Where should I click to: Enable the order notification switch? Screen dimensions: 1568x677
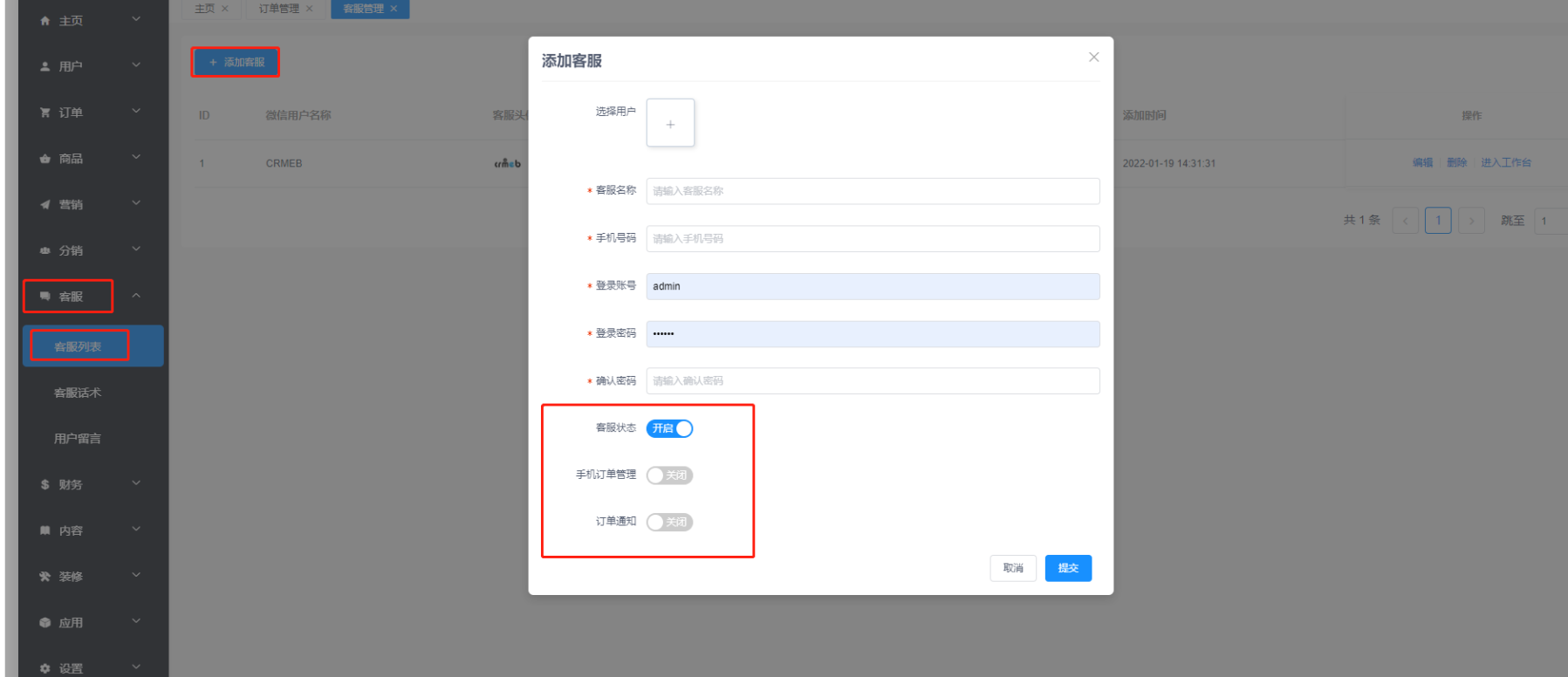pos(669,523)
